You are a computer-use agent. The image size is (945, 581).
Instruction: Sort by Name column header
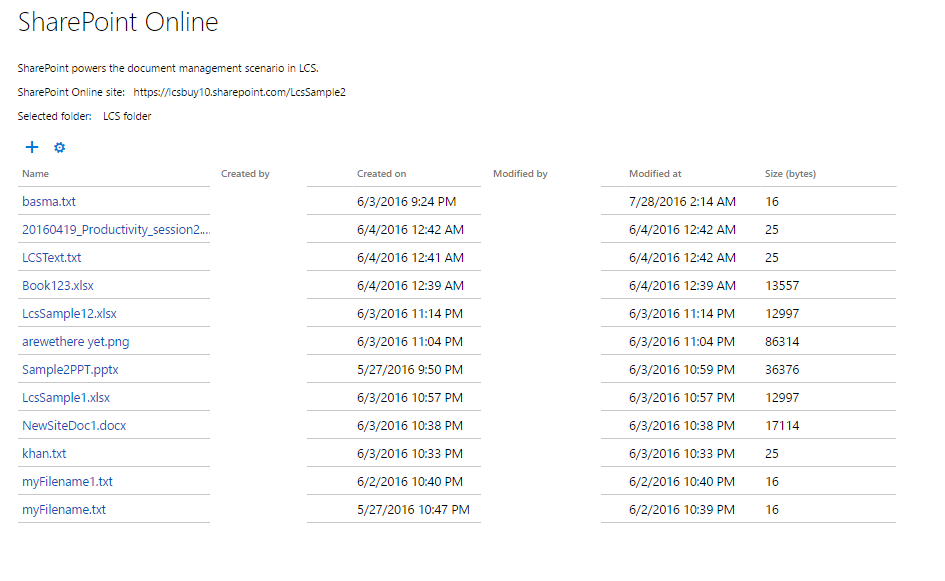tap(35, 174)
